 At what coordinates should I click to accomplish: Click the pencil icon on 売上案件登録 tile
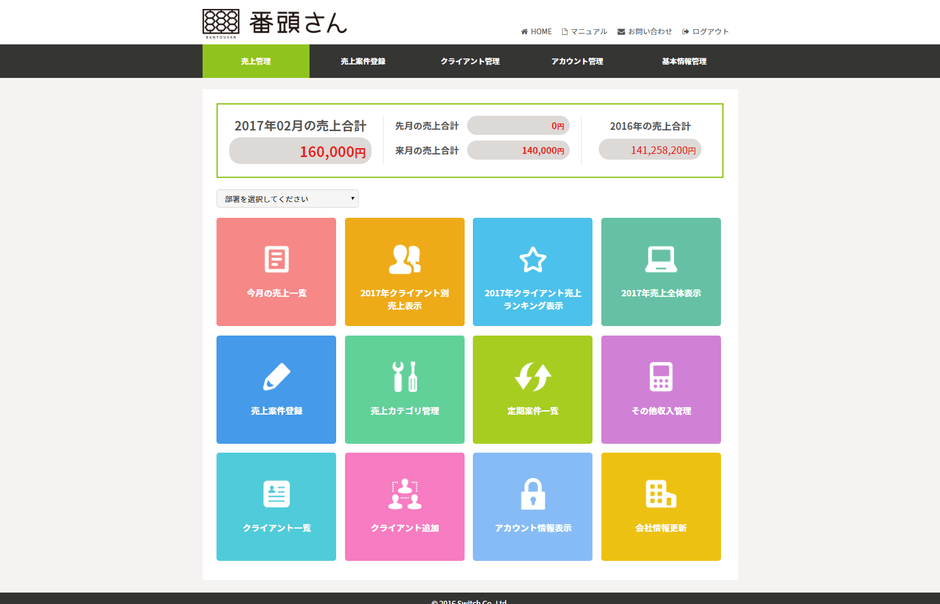[276, 377]
